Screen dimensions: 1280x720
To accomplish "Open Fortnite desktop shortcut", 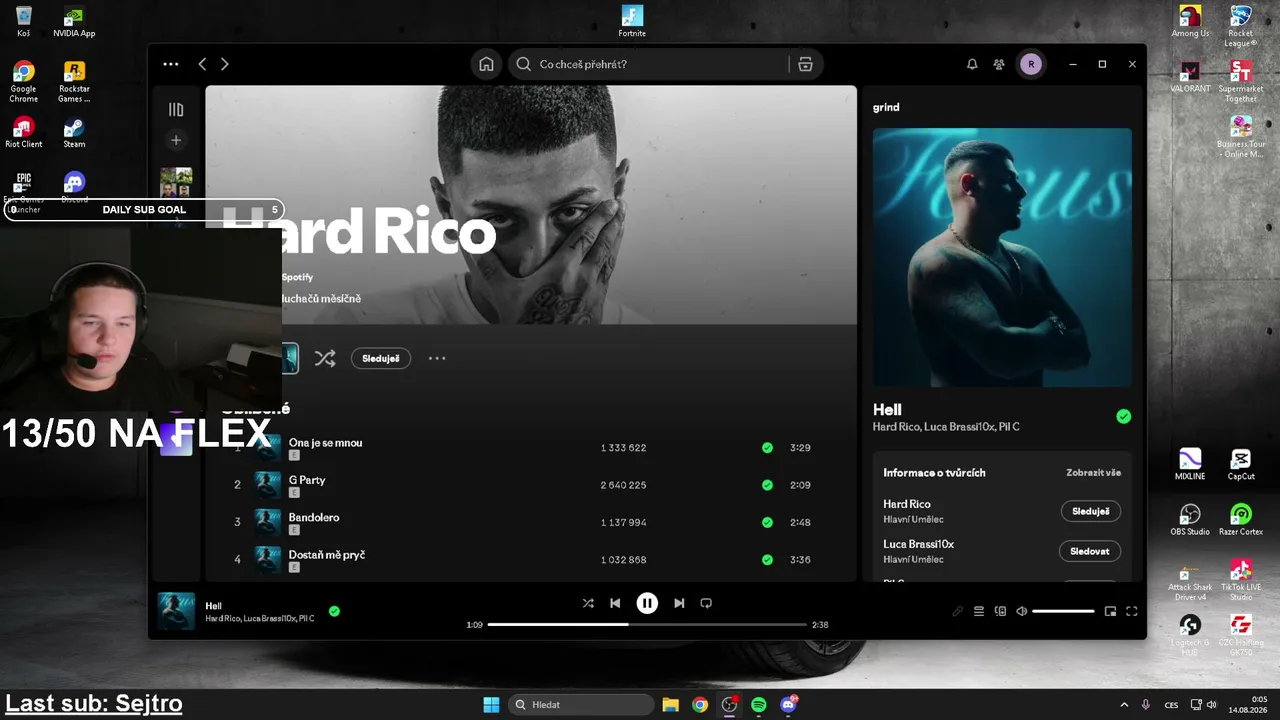I will (x=632, y=21).
